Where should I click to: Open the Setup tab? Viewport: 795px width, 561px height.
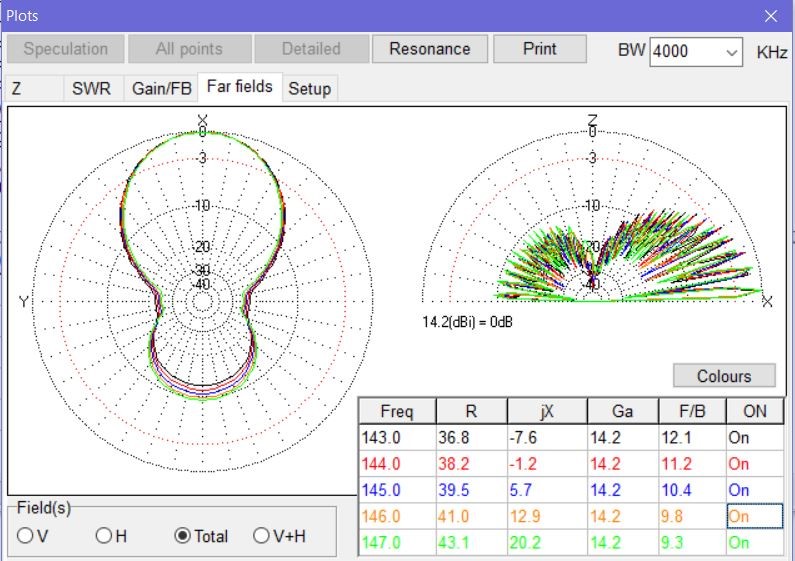tap(310, 89)
